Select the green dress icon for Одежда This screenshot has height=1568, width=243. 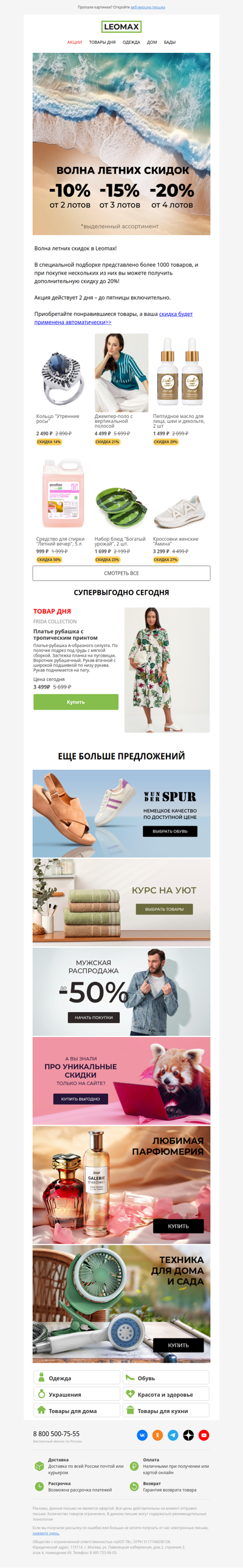pyautogui.click(x=41, y=1377)
